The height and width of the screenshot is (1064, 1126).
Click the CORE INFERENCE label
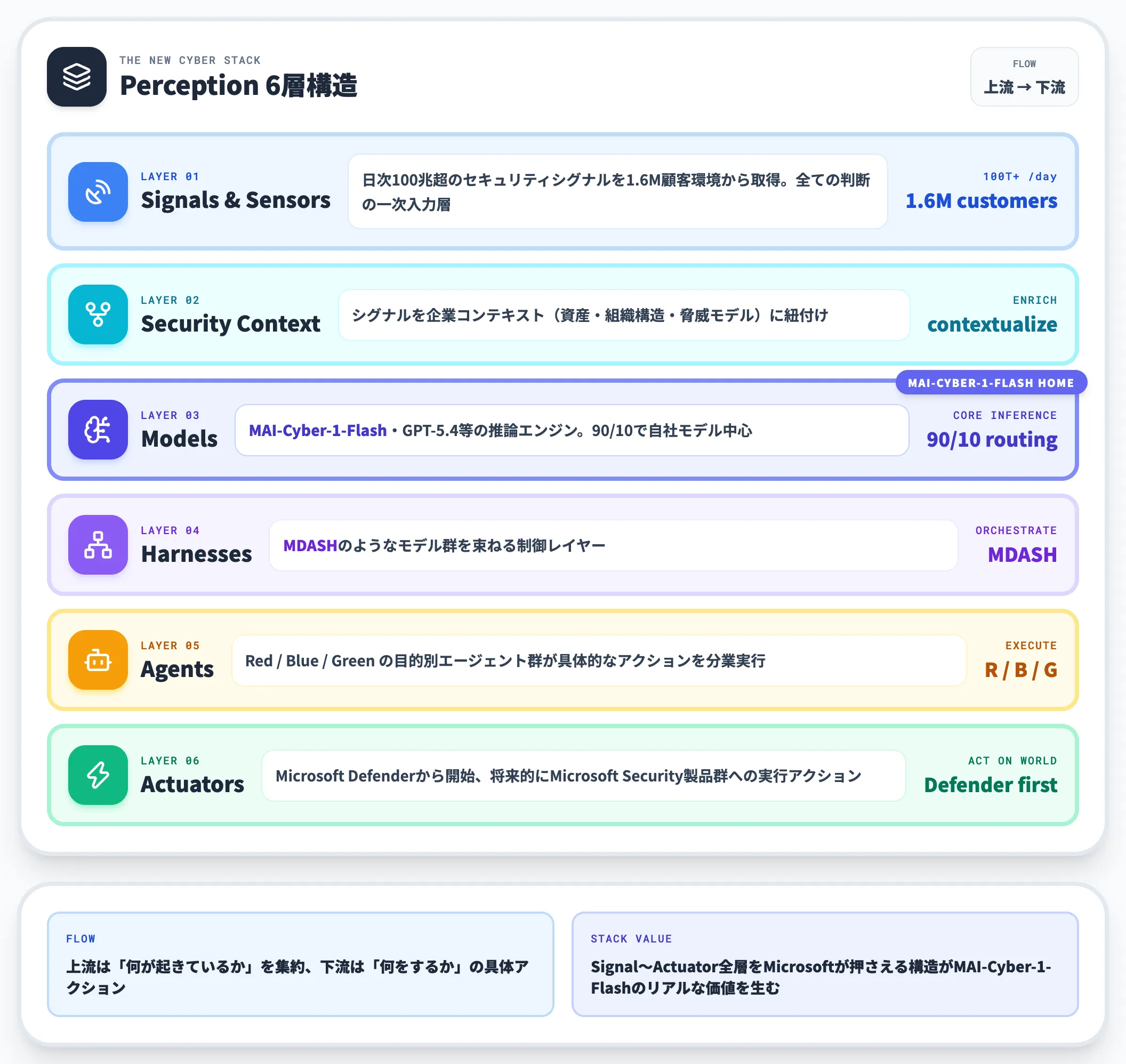(1005, 415)
